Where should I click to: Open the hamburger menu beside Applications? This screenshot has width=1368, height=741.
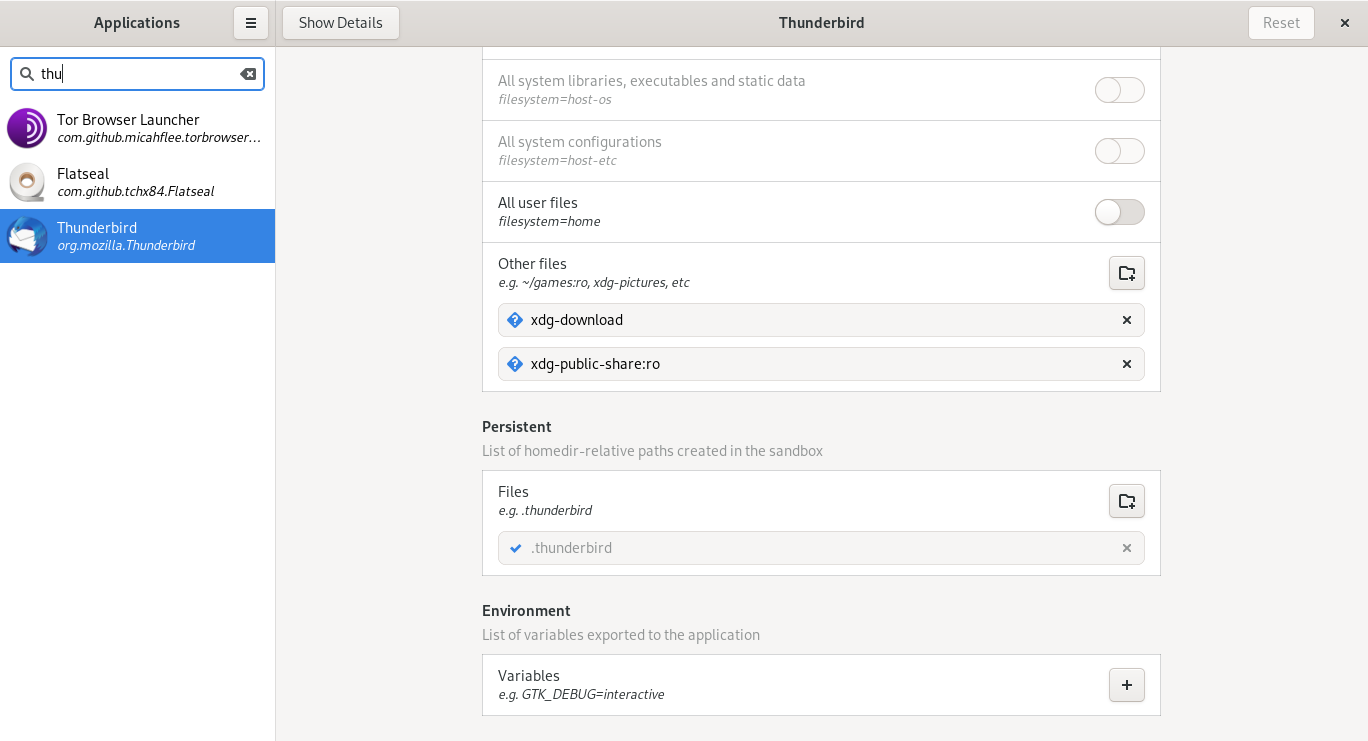[251, 23]
